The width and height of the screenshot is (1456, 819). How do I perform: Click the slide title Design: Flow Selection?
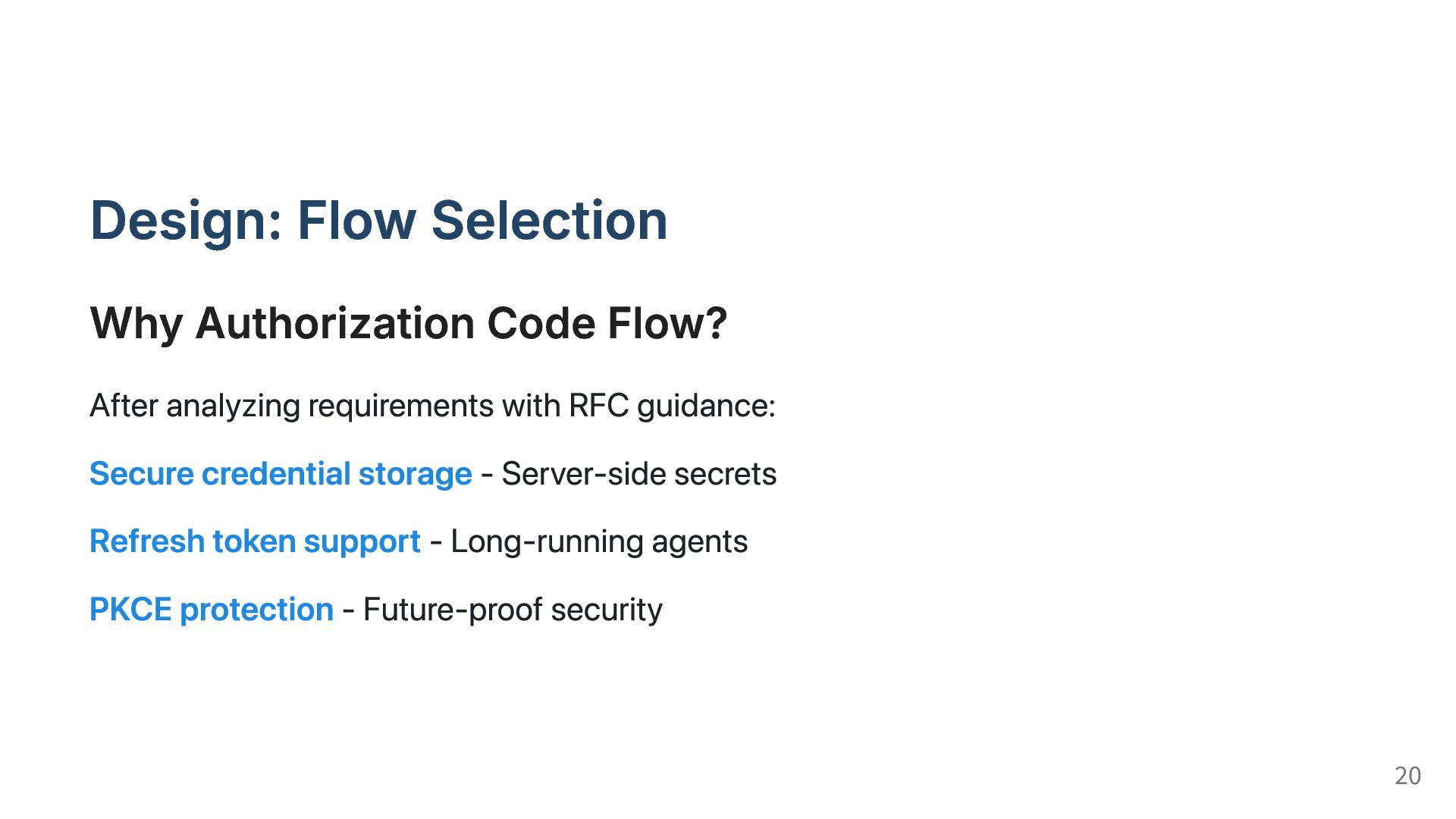pyautogui.click(x=378, y=221)
